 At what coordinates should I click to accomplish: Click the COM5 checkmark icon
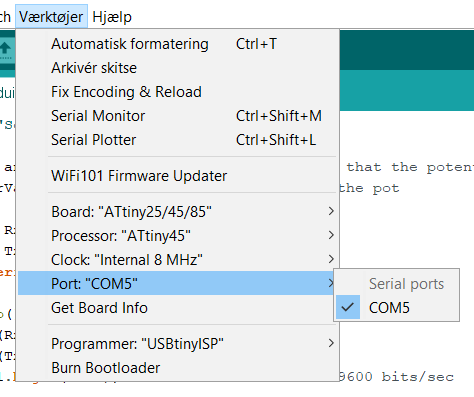coord(348,307)
